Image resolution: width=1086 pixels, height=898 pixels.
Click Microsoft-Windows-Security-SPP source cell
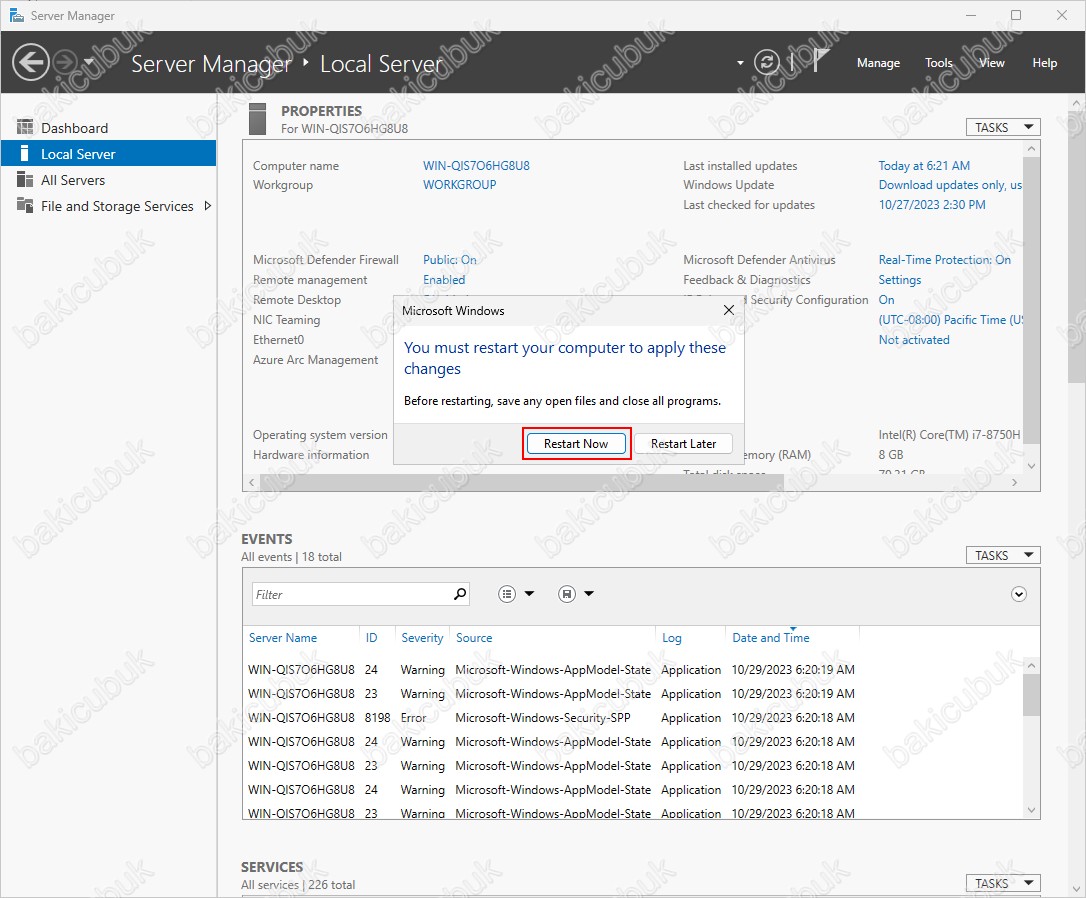coord(542,718)
